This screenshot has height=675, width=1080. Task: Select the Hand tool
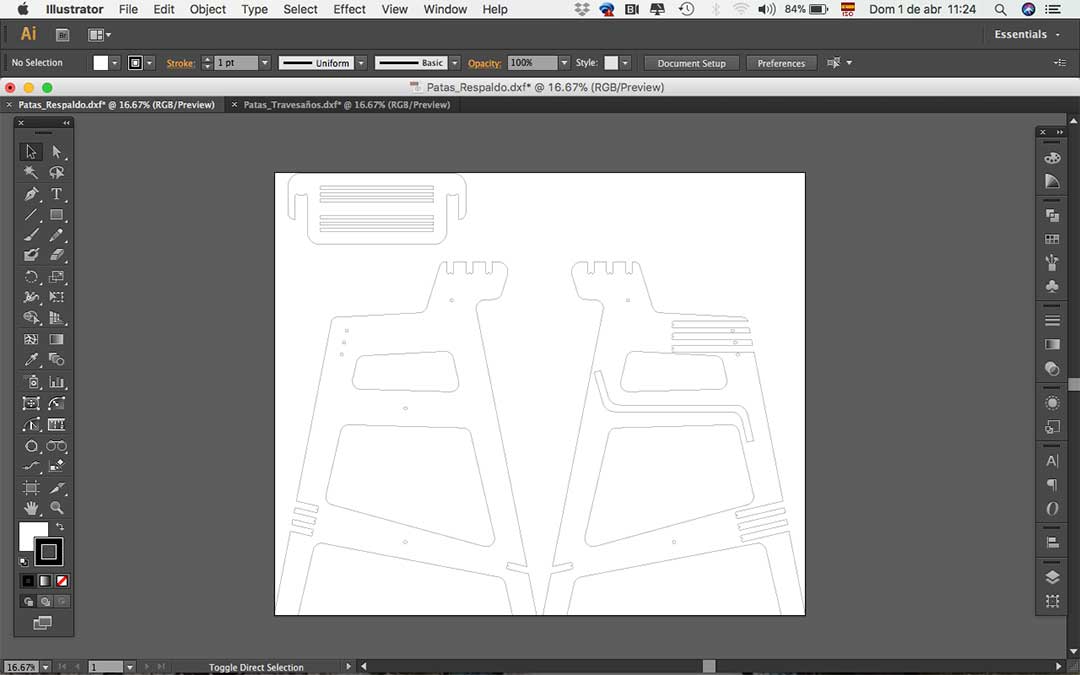(31, 508)
